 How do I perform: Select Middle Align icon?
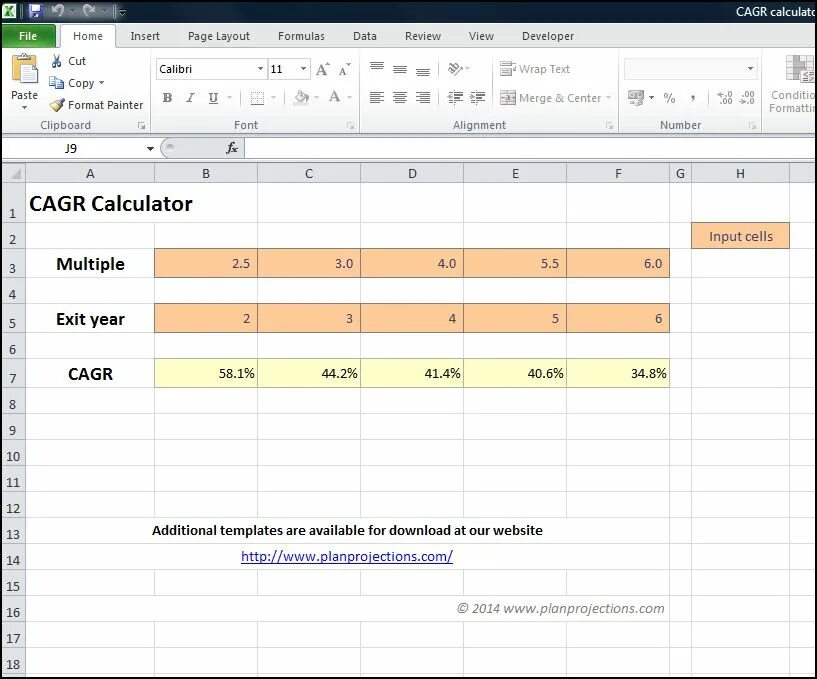point(400,69)
